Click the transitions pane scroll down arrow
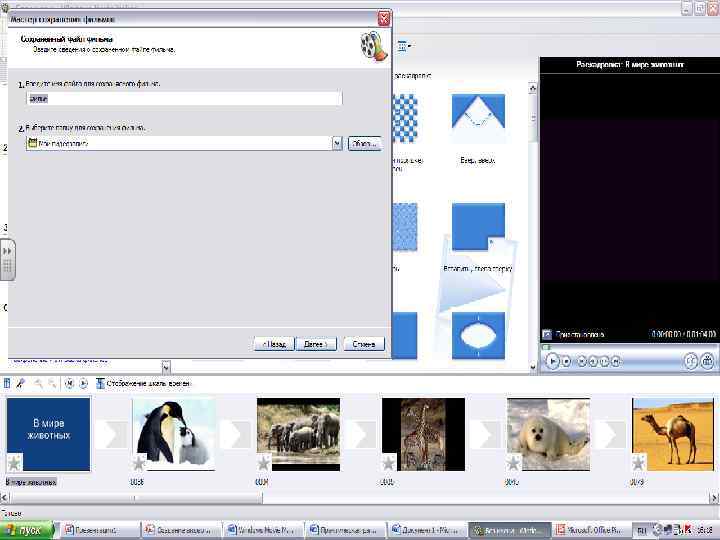Viewport: 720px width, 540px height. (x=533, y=367)
